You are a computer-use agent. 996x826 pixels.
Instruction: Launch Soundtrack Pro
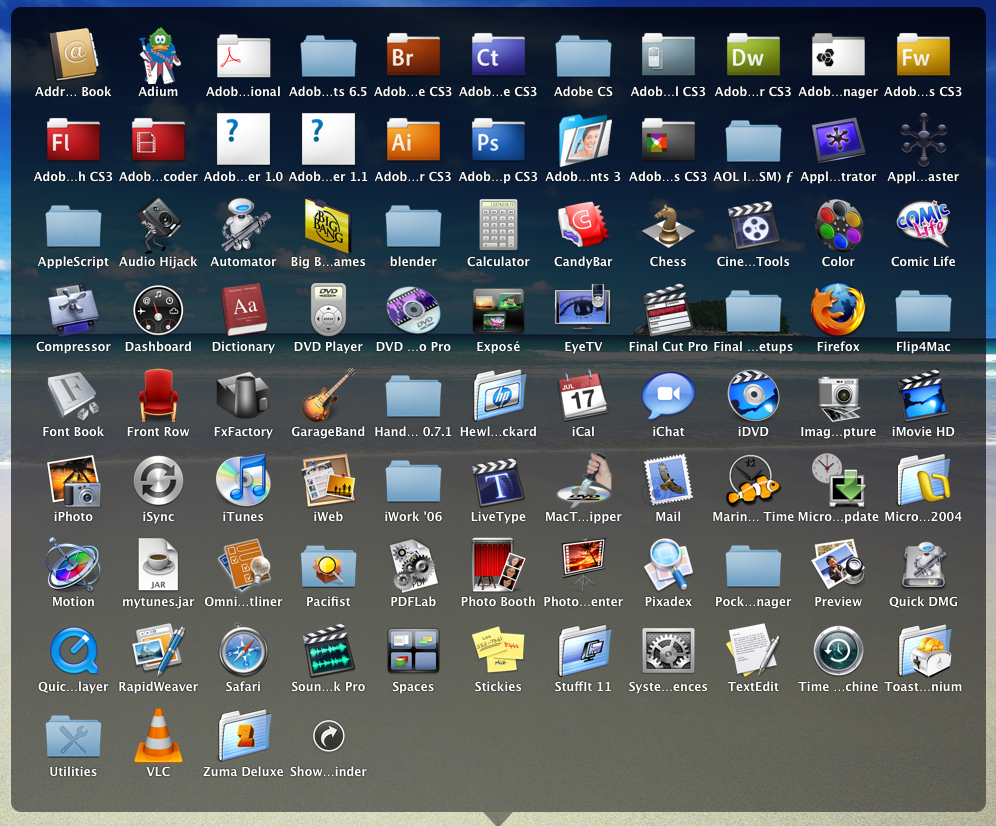coord(328,650)
